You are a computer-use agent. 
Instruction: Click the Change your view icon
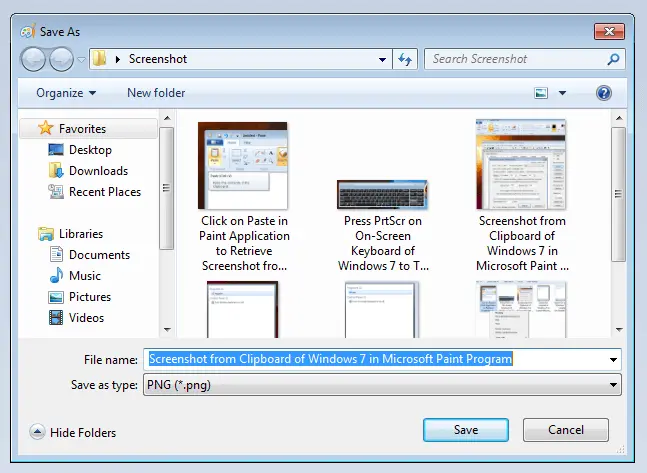[x=541, y=93]
